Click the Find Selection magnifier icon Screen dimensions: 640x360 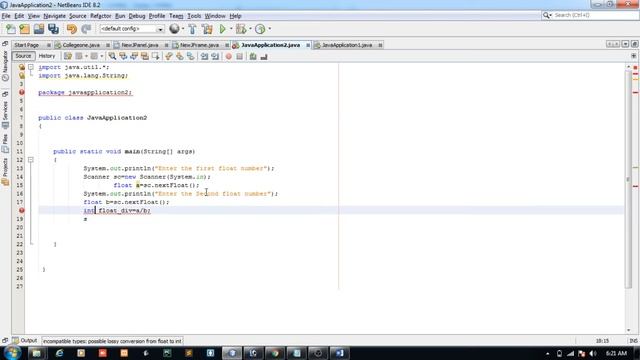tap(112, 56)
